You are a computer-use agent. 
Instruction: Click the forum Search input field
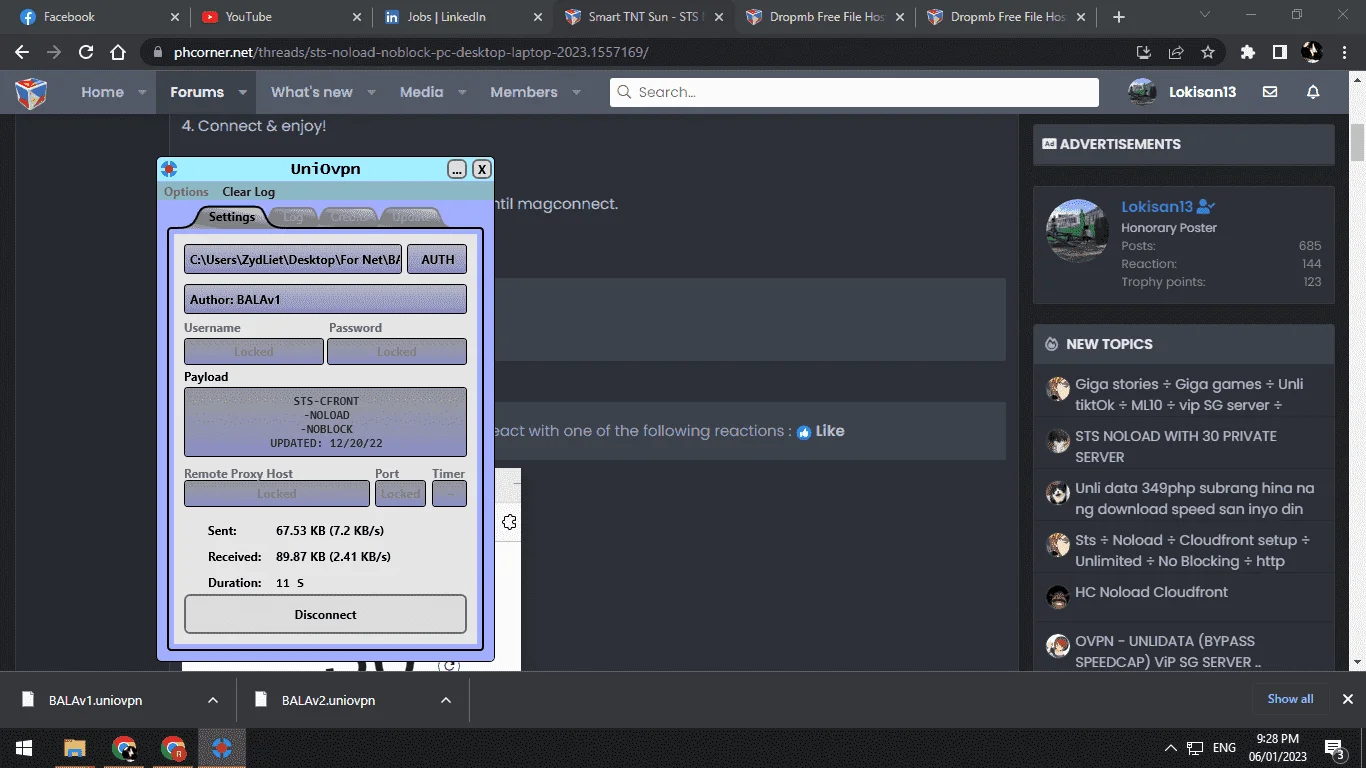tap(854, 92)
